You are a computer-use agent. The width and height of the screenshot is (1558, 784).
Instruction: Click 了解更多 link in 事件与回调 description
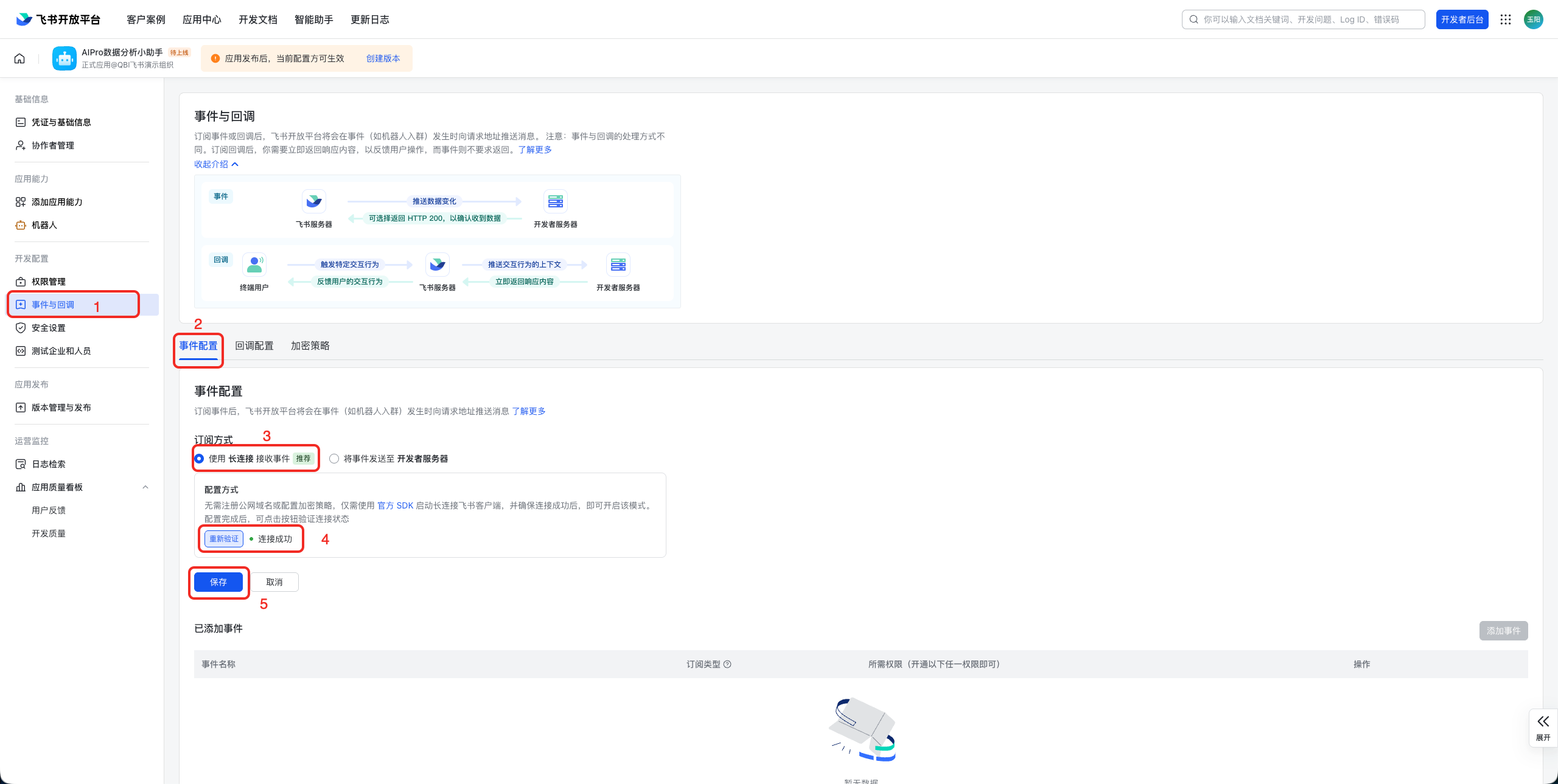point(535,150)
